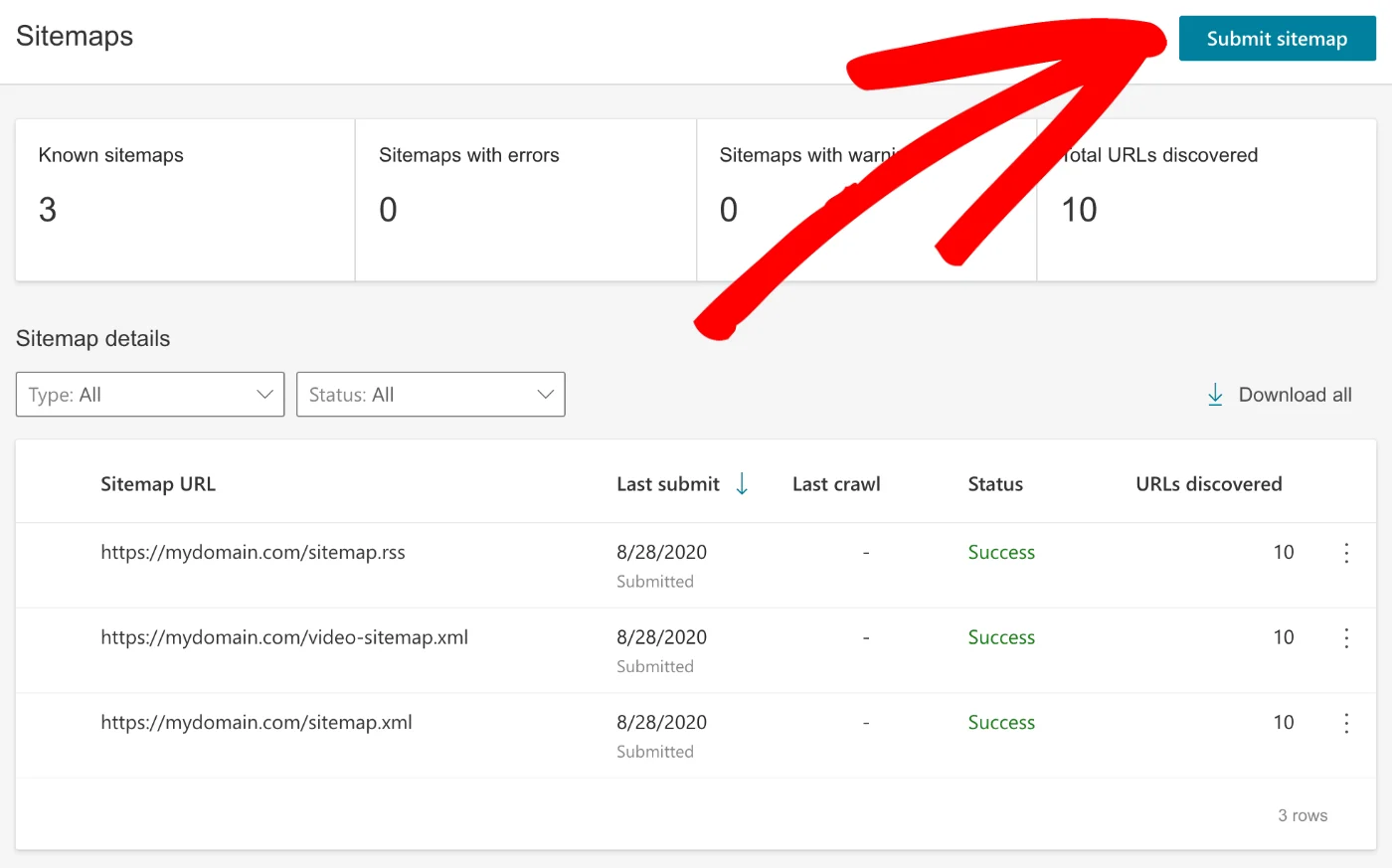Open the Type: All filter dropdown
The image size is (1392, 868).
click(x=149, y=394)
